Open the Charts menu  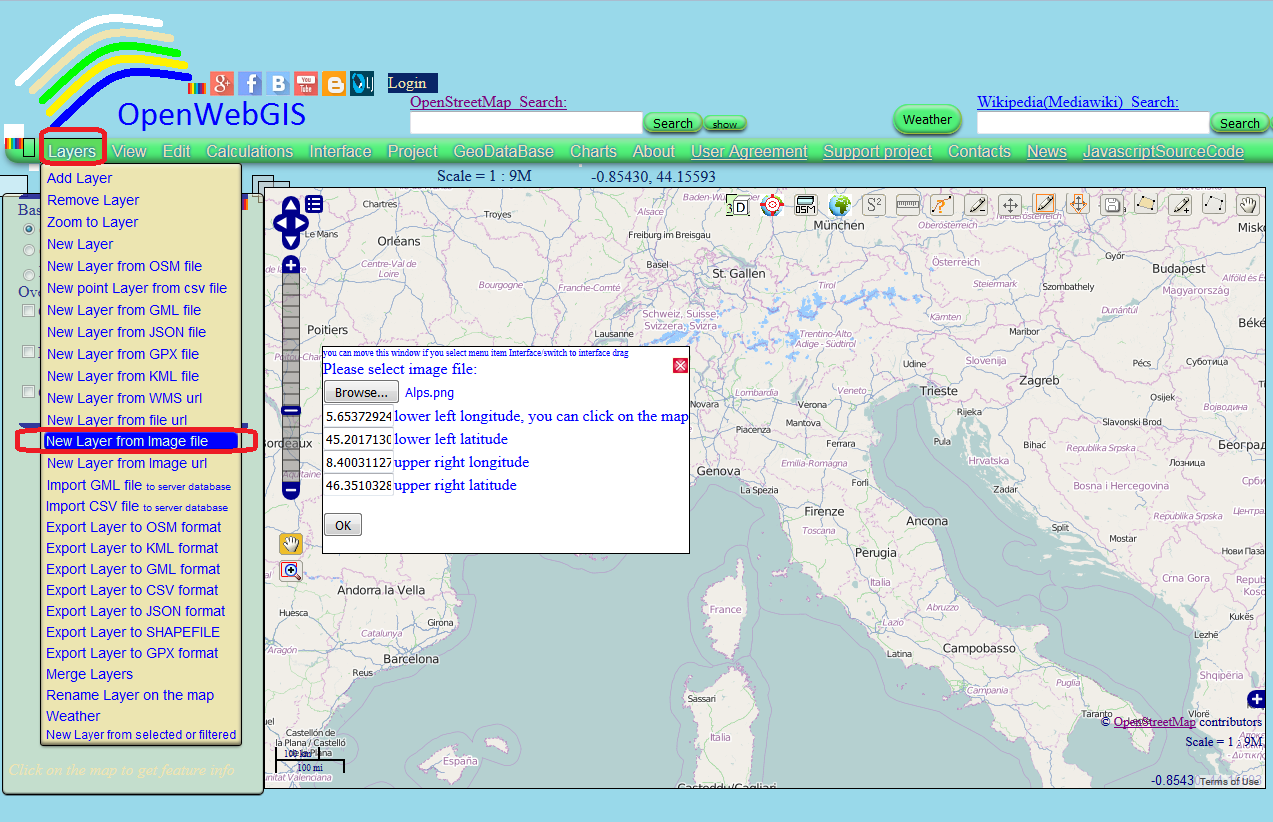pyautogui.click(x=593, y=152)
